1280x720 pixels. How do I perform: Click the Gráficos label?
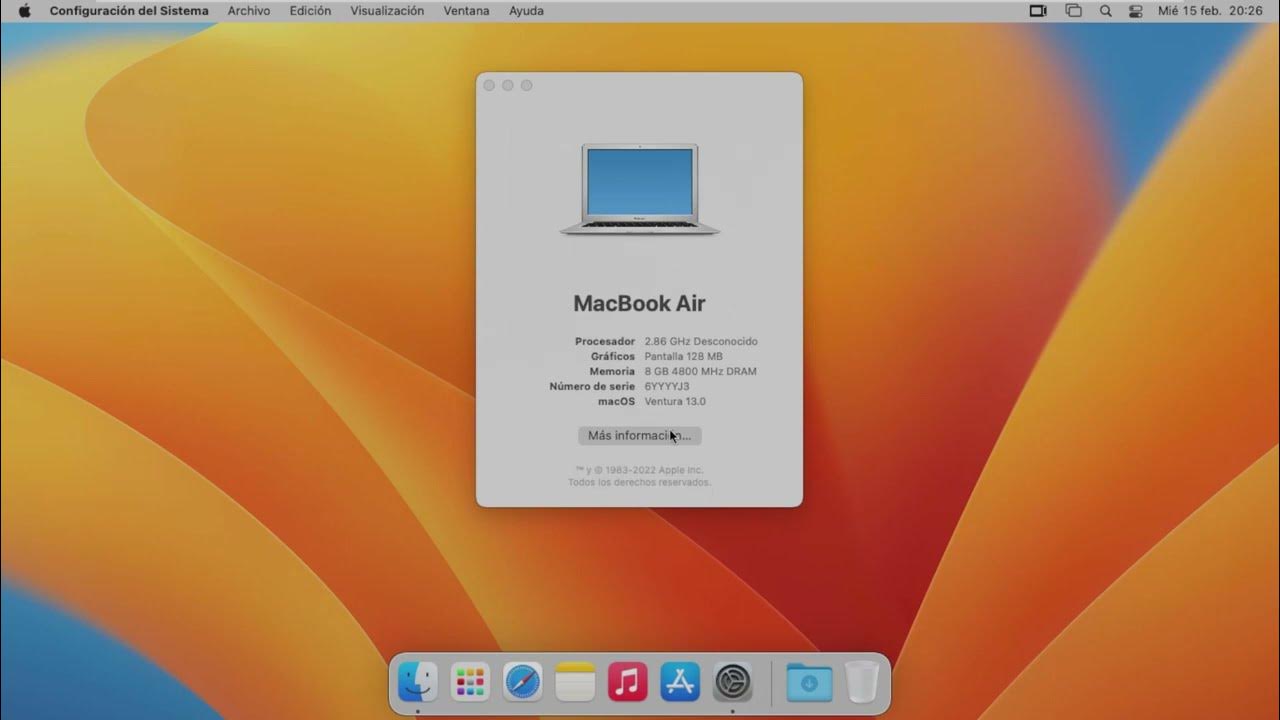[613, 356]
